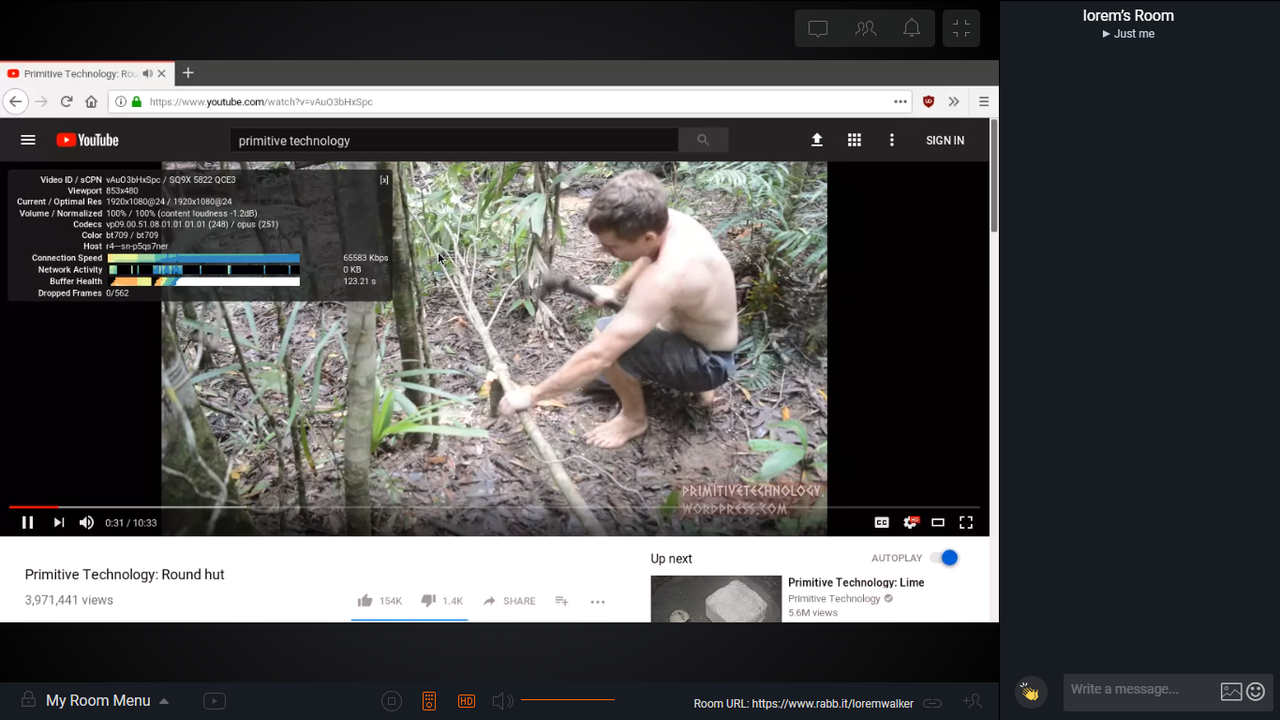Dislike the video with 1.4K dislikes
This screenshot has width=1280, height=720.
pyautogui.click(x=442, y=601)
